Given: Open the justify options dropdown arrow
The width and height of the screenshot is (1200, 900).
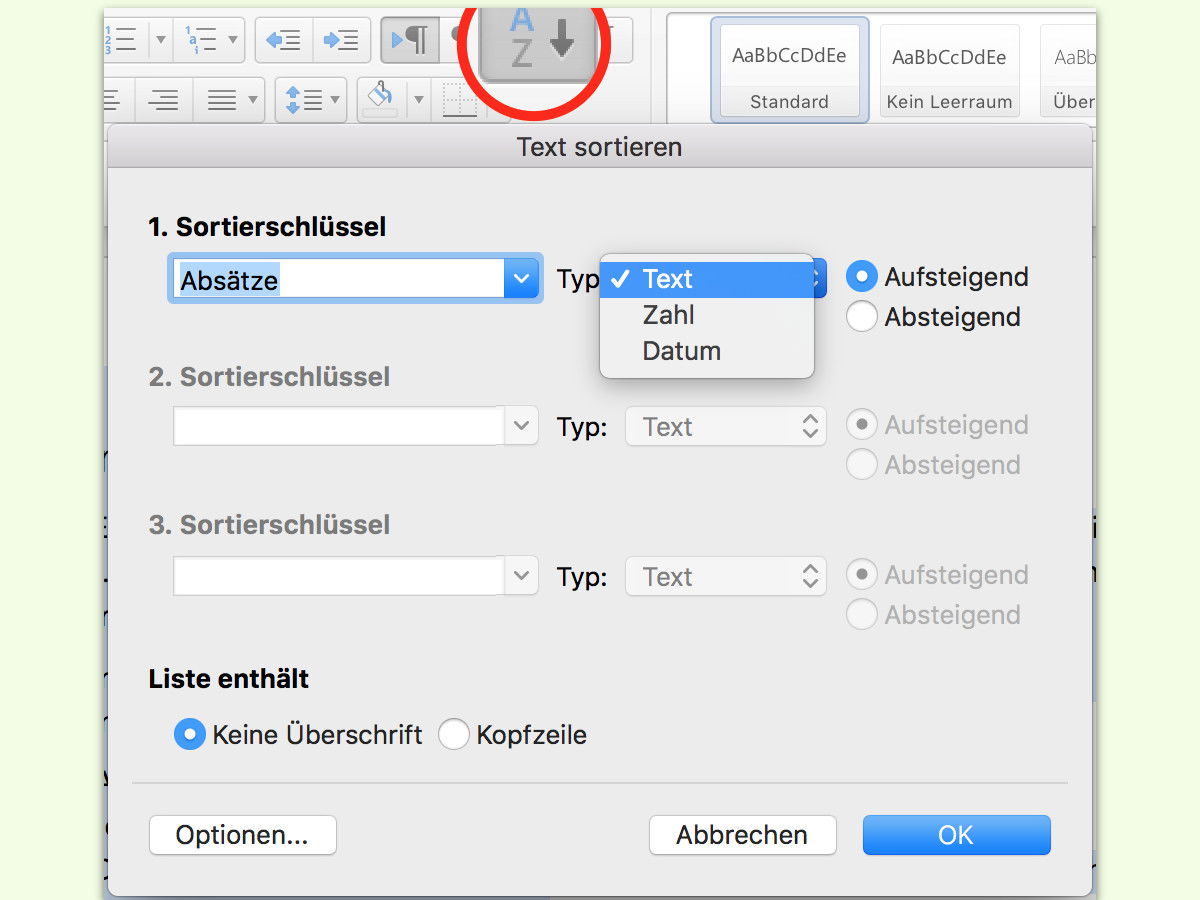Looking at the screenshot, I should pos(253,100).
